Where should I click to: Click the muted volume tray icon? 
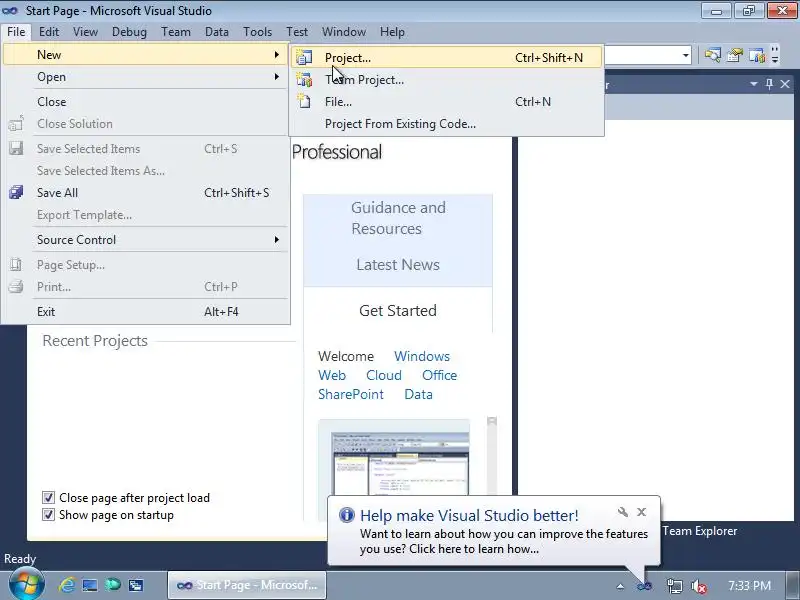pos(698,586)
